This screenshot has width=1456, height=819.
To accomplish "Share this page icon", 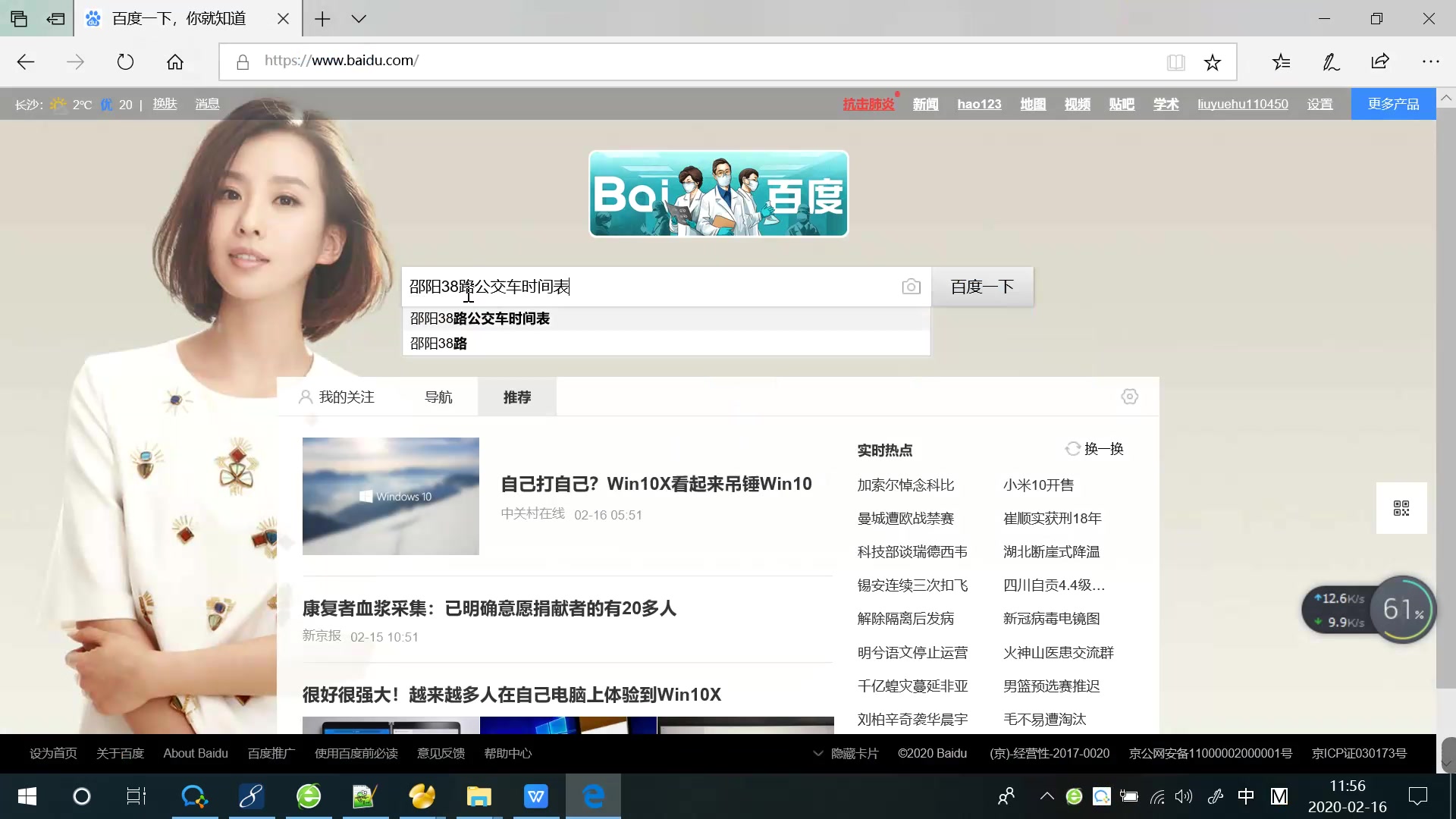I will pyautogui.click(x=1380, y=62).
